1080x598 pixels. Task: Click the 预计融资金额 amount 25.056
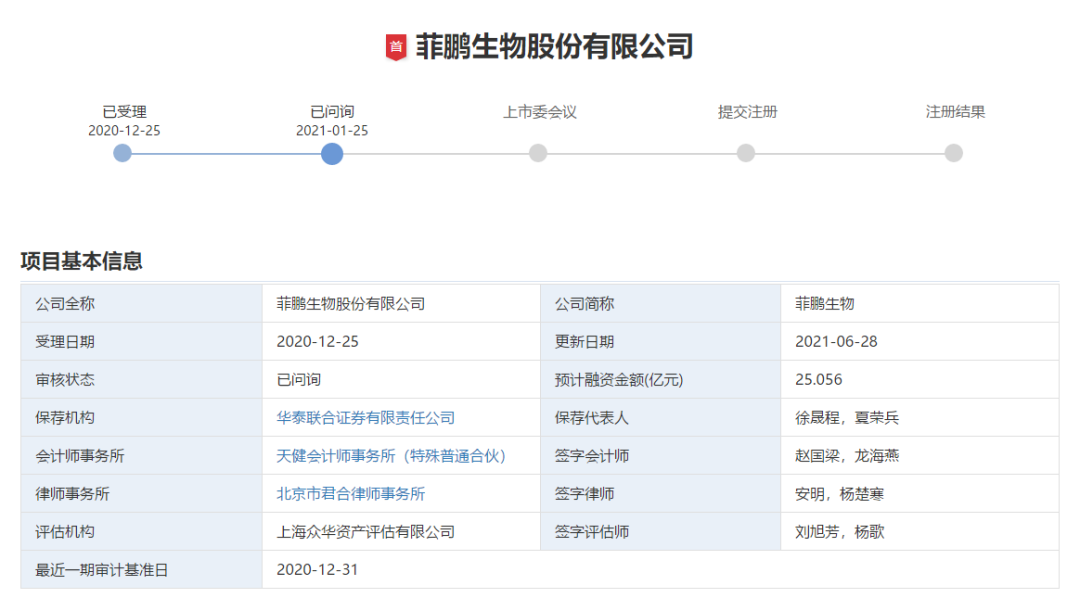(820, 379)
